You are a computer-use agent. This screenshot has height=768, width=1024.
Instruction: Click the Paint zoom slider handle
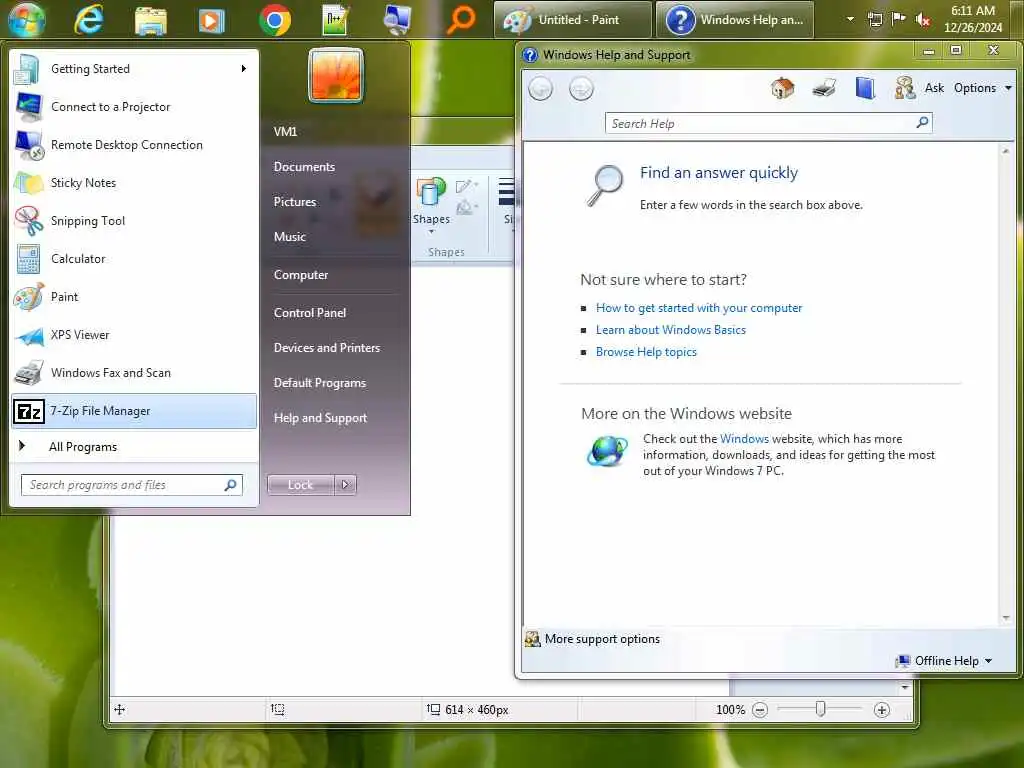(821, 709)
